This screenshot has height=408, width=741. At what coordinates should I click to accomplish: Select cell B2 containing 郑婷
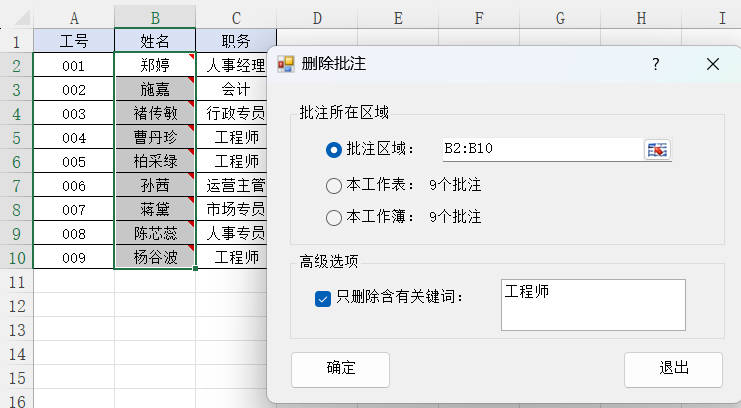tap(155, 65)
